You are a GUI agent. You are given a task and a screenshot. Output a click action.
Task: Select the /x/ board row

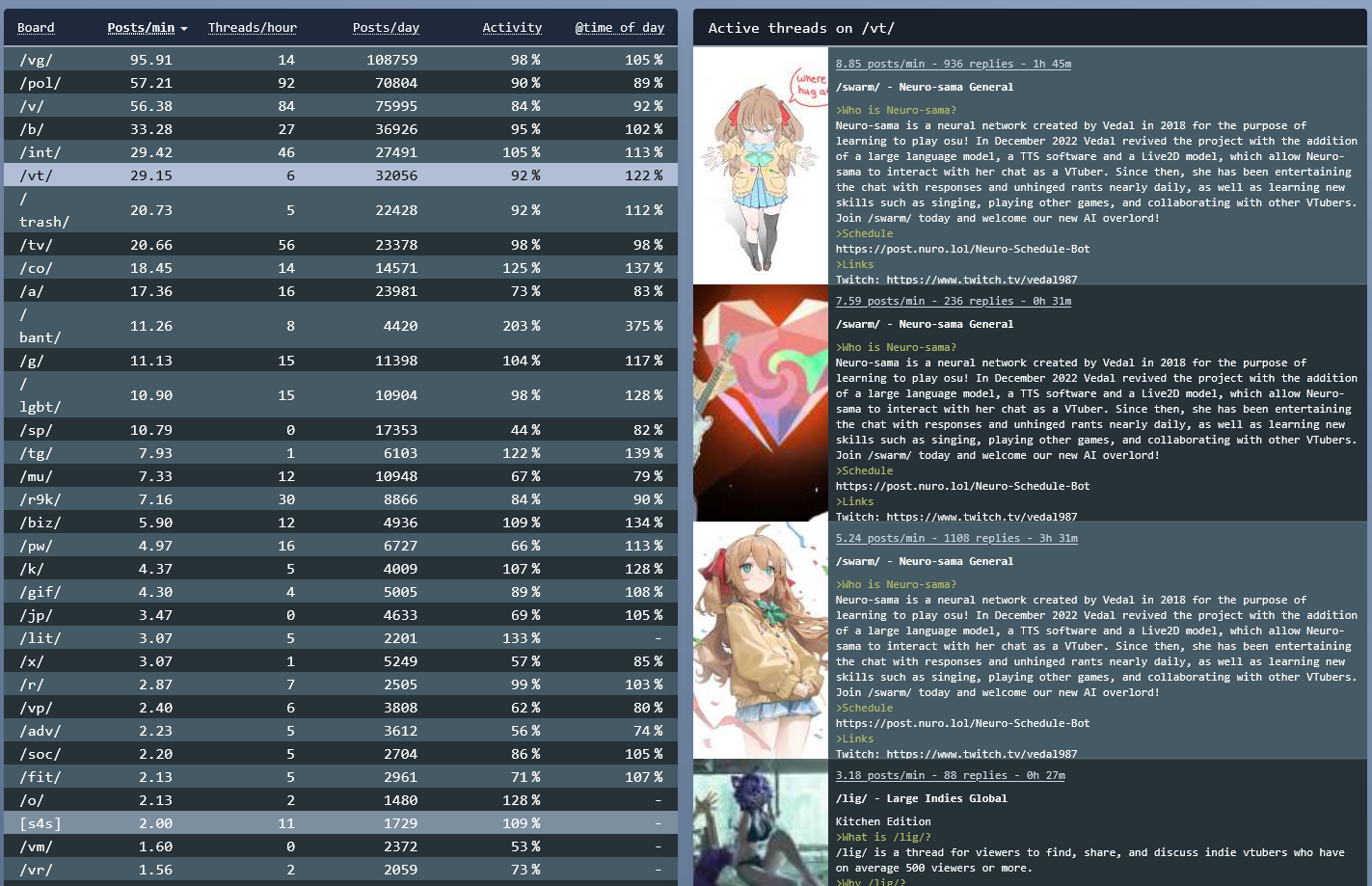(x=341, y=660)
